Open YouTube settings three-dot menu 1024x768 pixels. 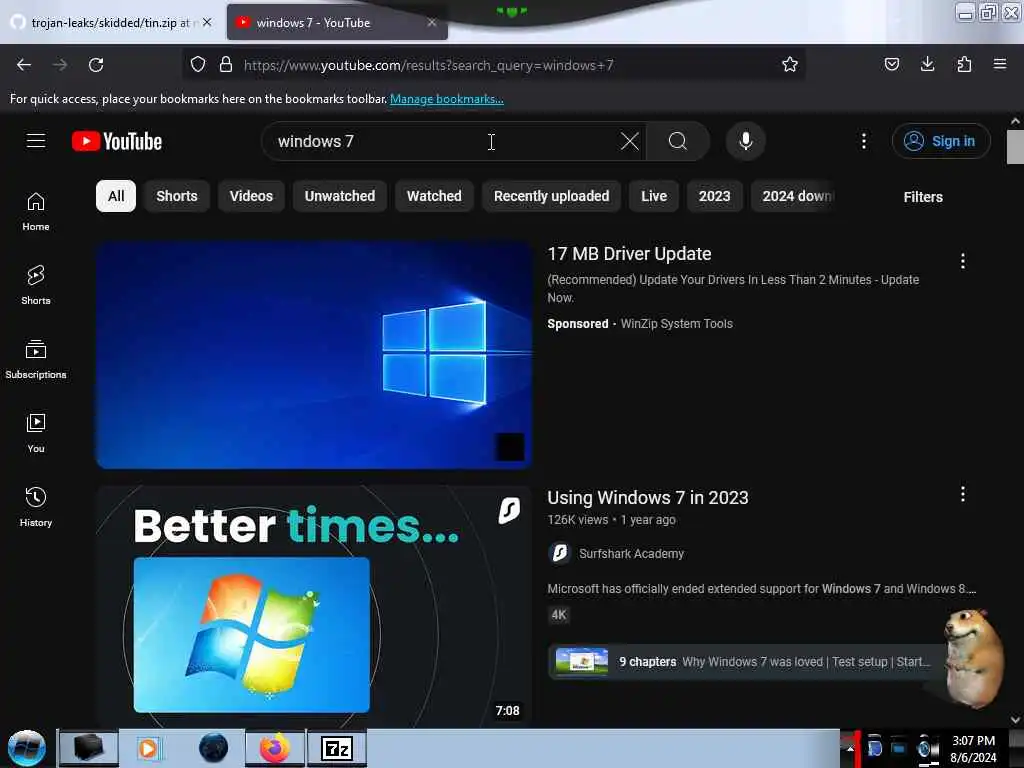[x=864, y=141]
